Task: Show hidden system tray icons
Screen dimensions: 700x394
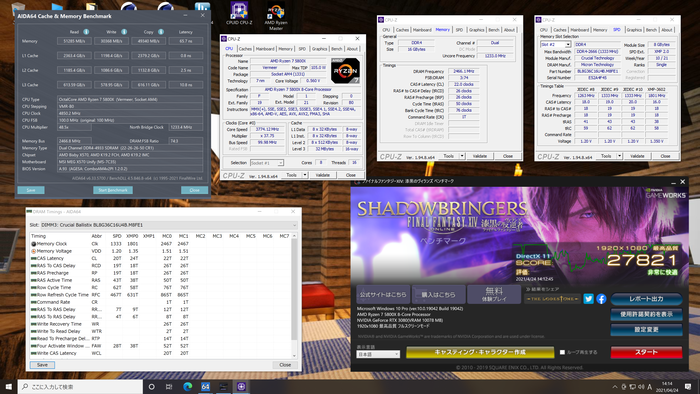Action: (615, 387)
